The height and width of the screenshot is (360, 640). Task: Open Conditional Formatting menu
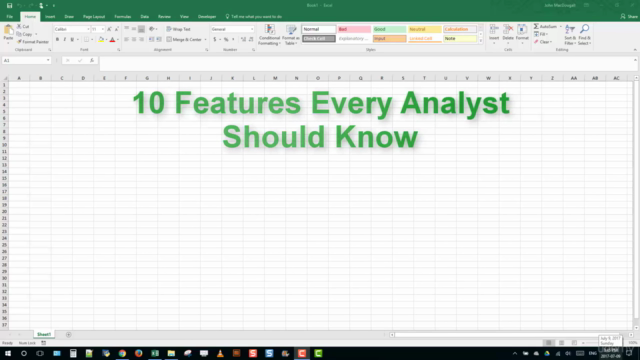269,35
